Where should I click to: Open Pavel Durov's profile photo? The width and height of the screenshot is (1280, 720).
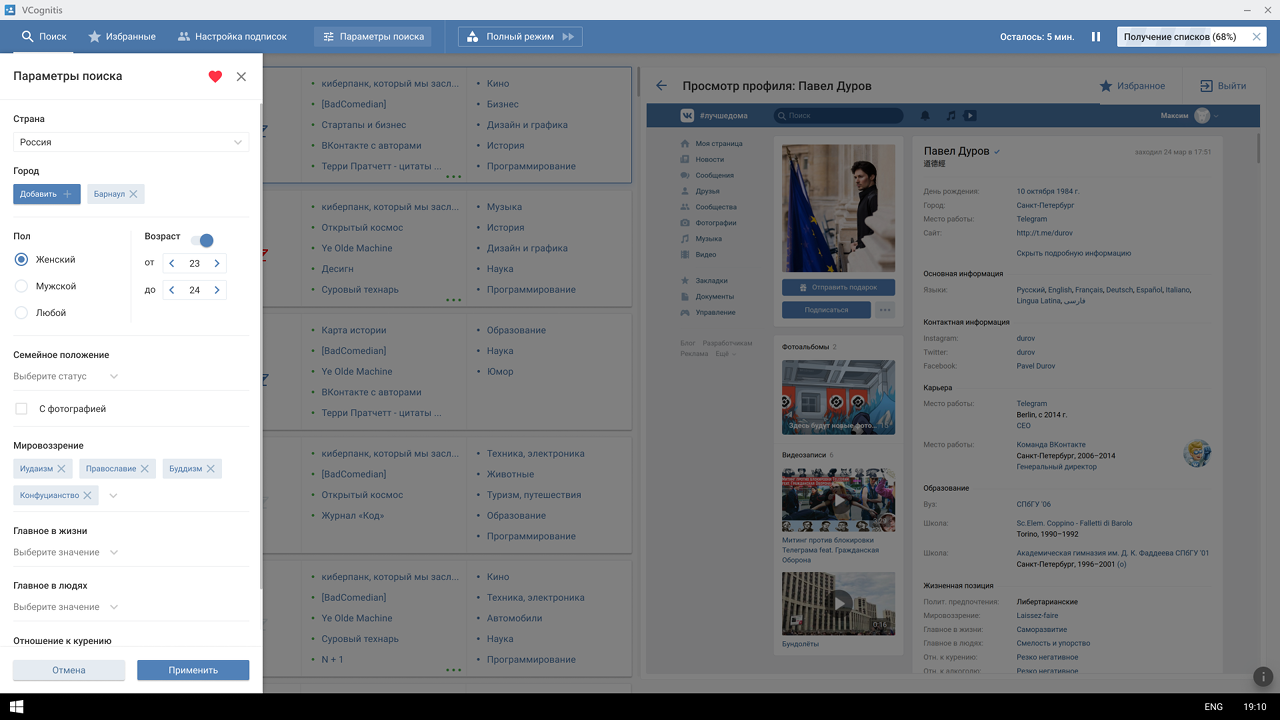[x=838, y=208]
